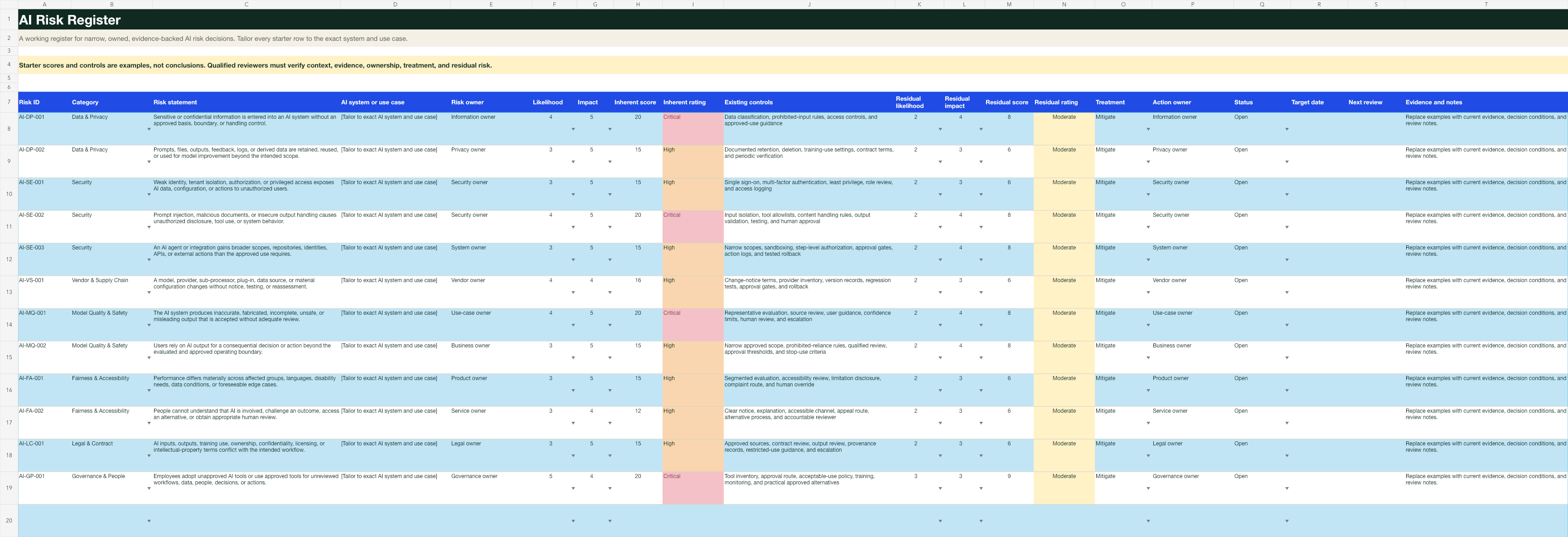Select the 'Residual score' header cell
This screenshot has width=1568, height=537.
(x=1009, y=103)
